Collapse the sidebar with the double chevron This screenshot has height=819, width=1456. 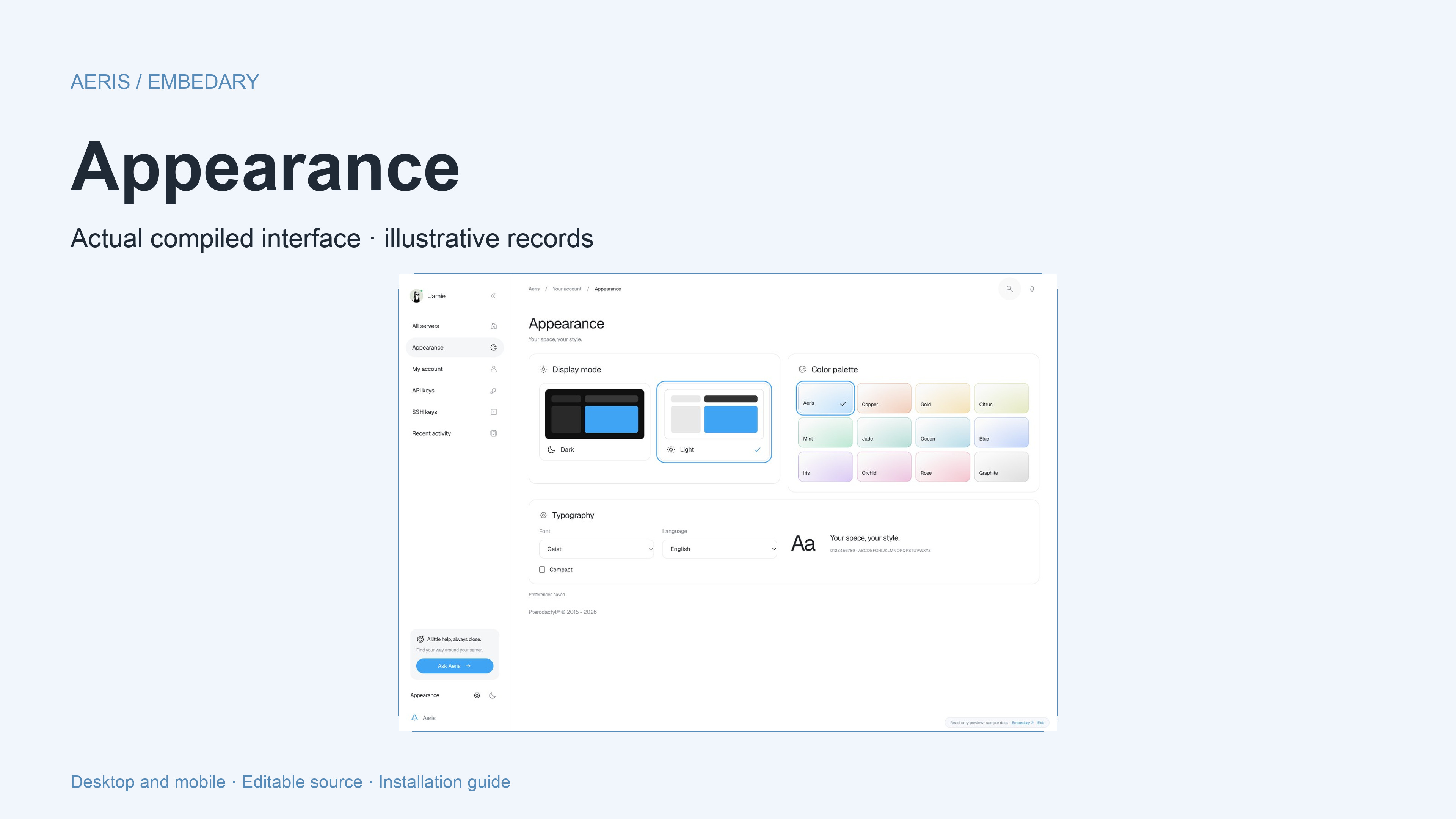493,296
